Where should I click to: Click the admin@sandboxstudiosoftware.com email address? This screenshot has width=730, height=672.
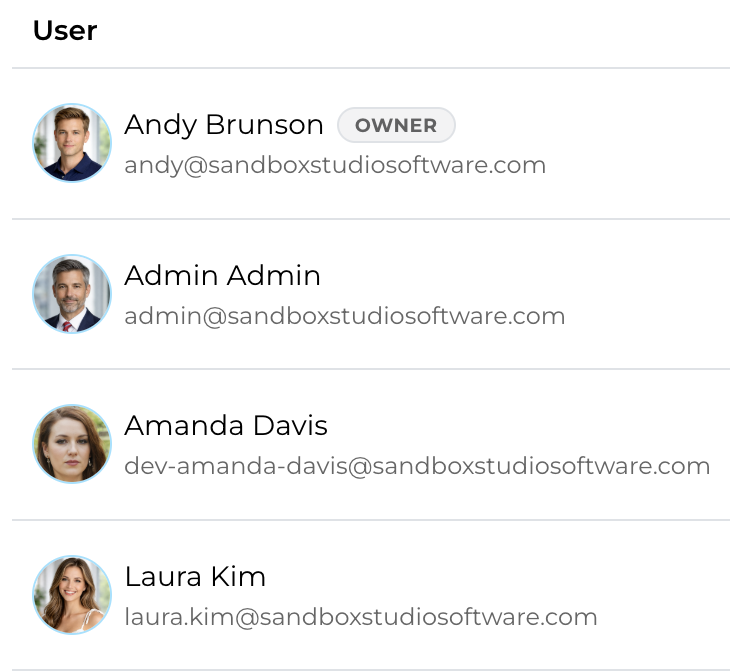tap(344, 316)
